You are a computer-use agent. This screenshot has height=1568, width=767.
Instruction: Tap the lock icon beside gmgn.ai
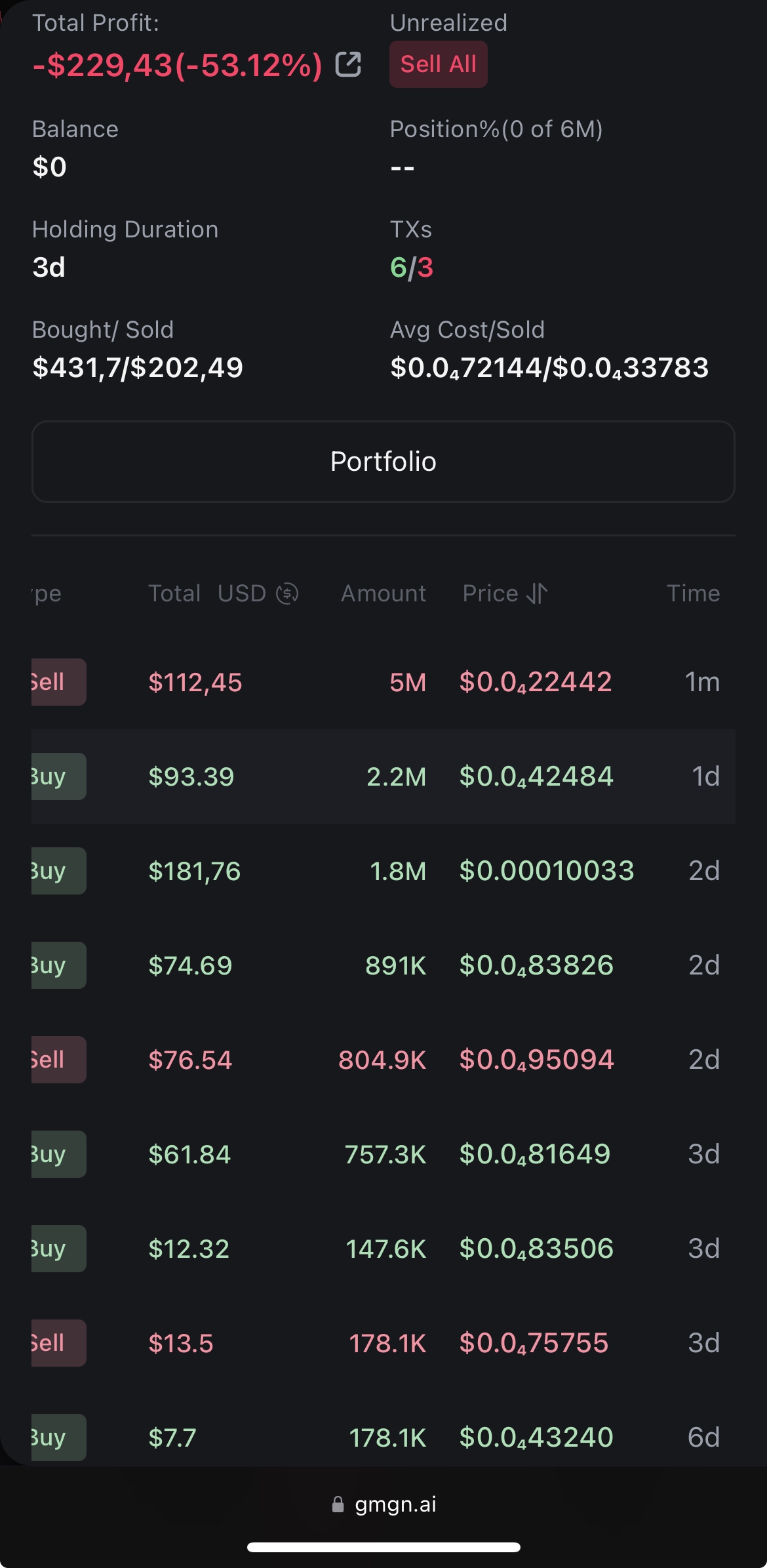[x=338, y=1504]
